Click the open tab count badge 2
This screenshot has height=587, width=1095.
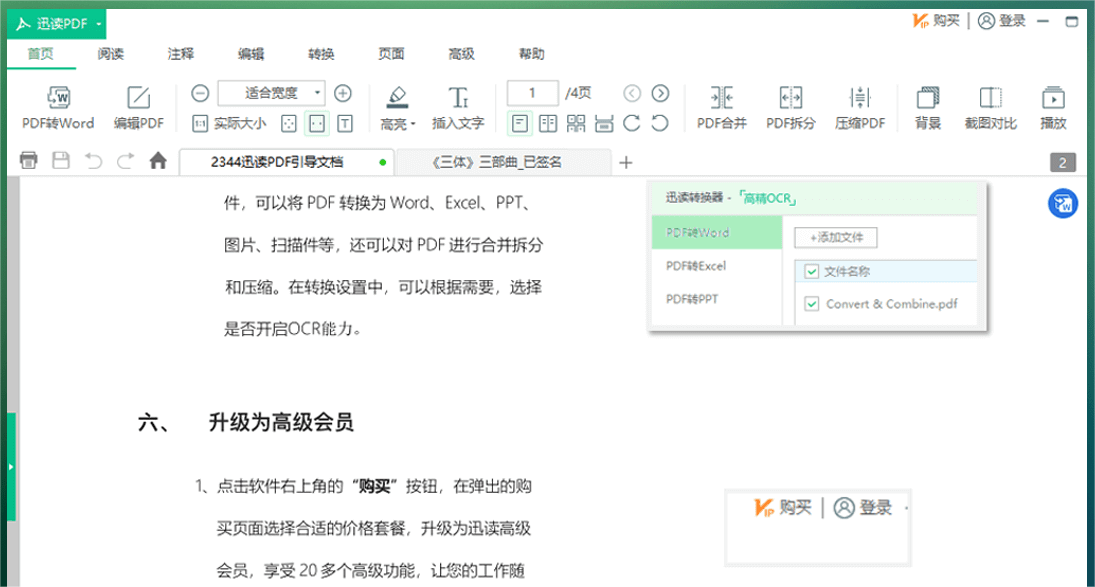[x=1063, y=163]
